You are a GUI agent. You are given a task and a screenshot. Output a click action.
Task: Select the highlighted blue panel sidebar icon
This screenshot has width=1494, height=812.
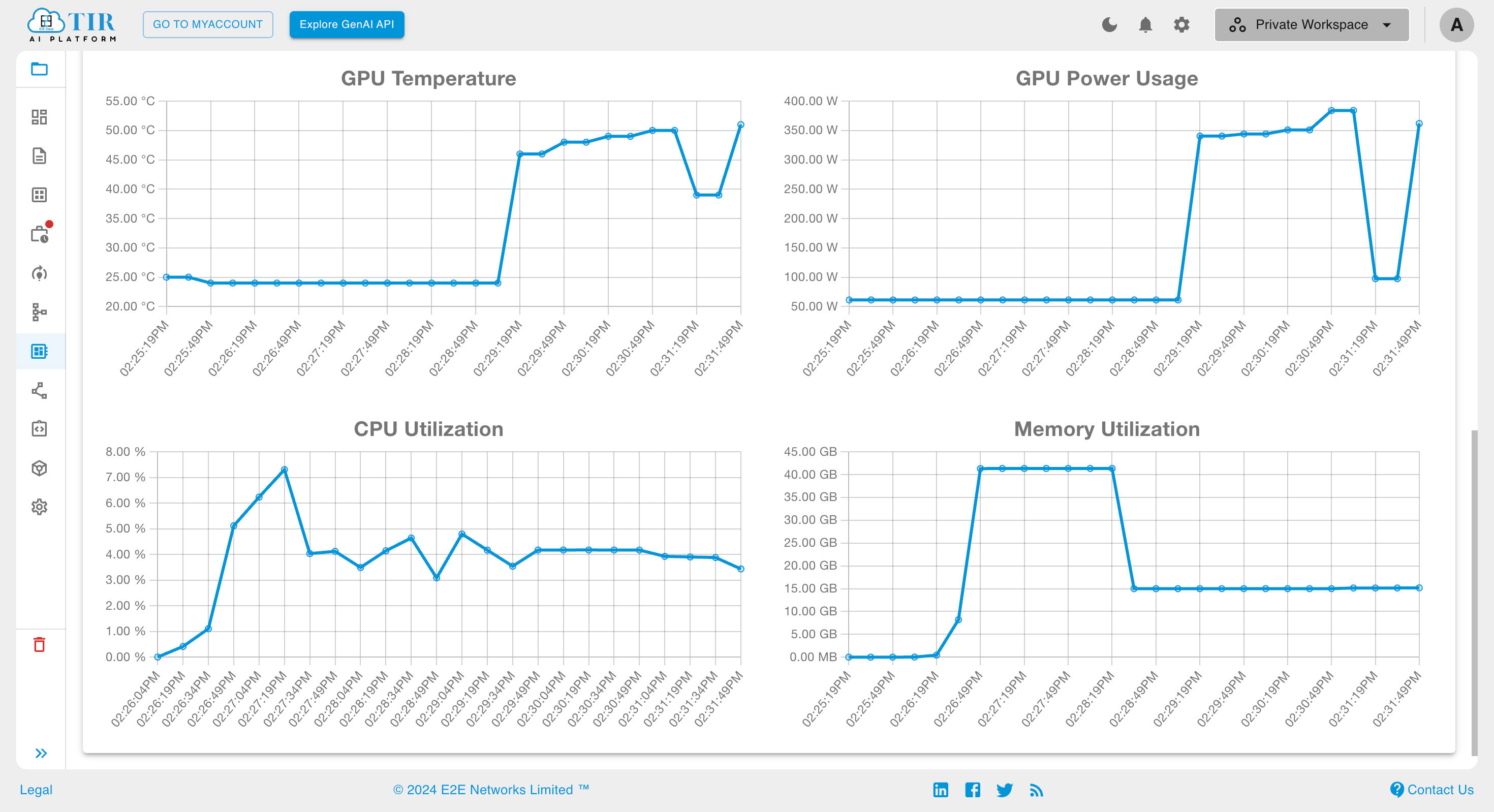[x=40, y=351]
